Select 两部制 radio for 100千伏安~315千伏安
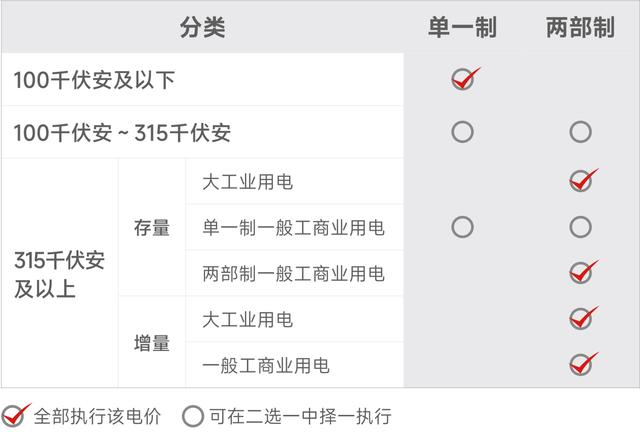Screen dimensions: 640x432 click(x=580, y=131)
